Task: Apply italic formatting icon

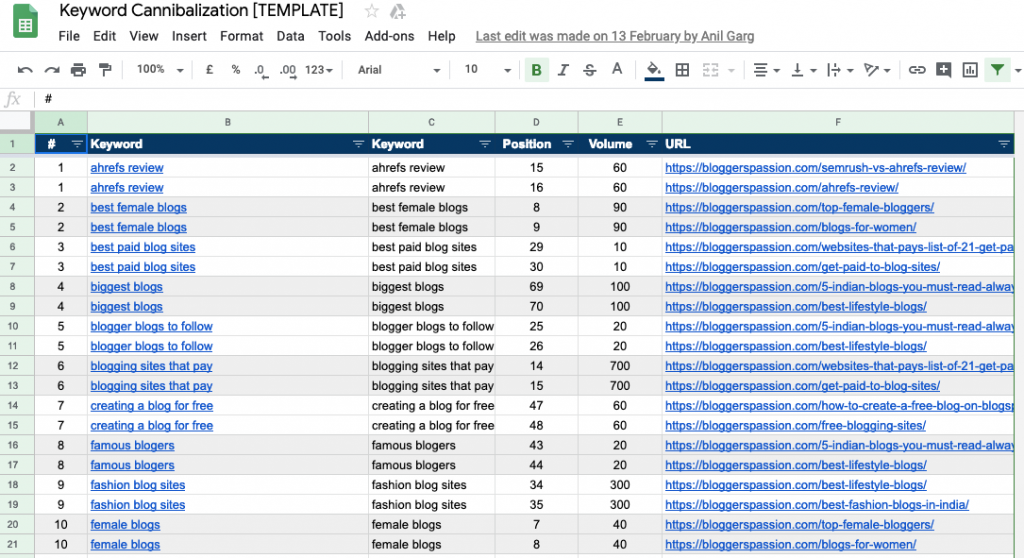Action: tap(563, 70)
